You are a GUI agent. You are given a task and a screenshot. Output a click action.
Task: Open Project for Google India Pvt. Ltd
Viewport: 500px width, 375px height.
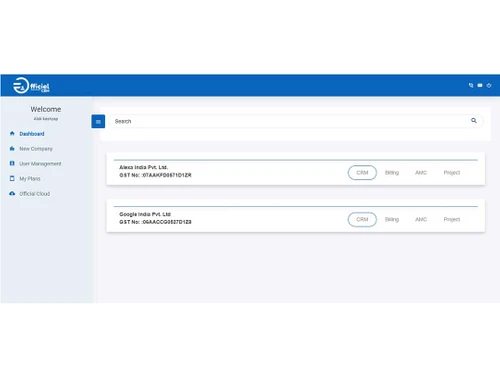pyautogui.click(x=452, y=219)
